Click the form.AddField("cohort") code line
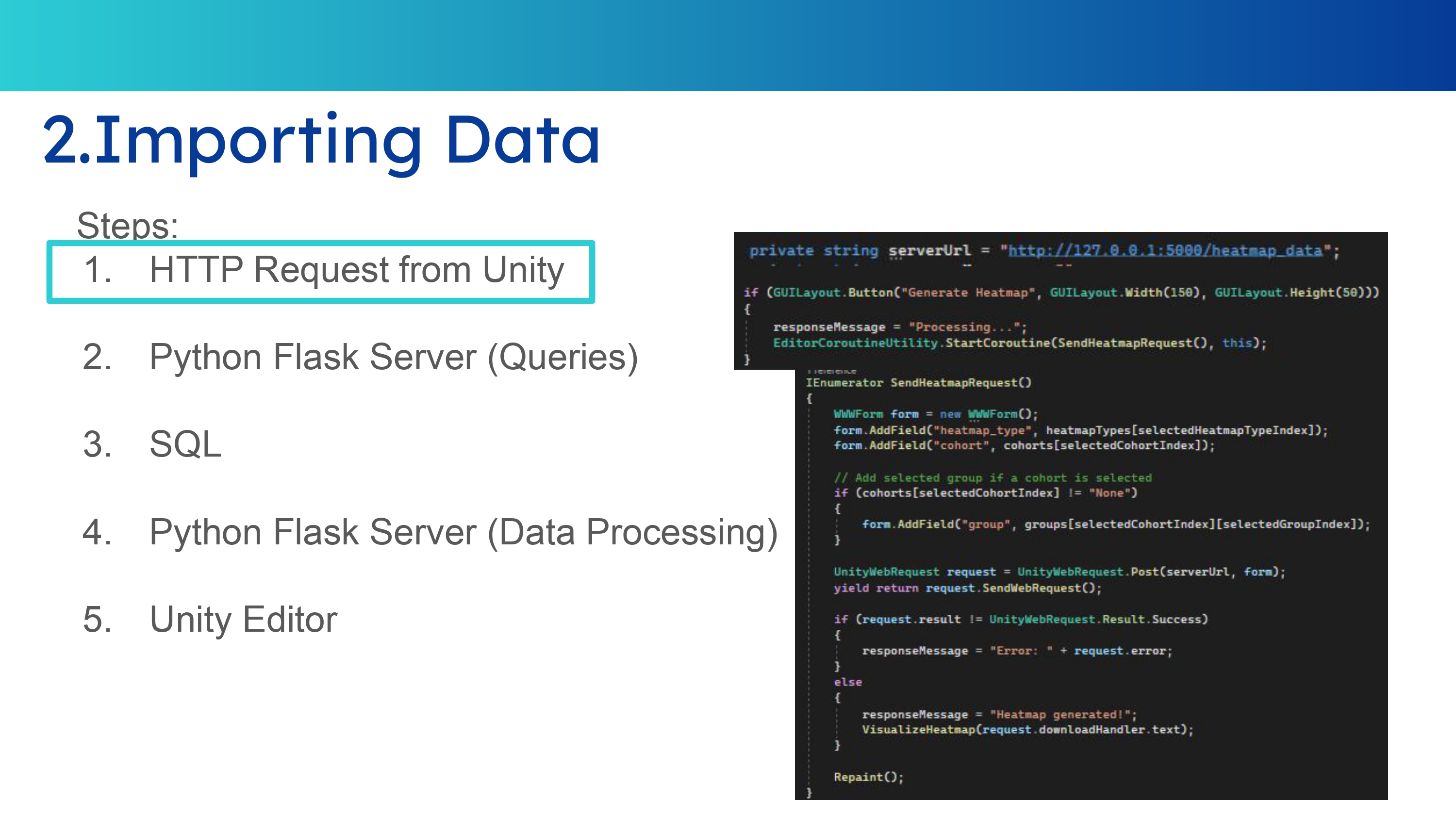Screen dimensions: 1456x819 click(1024, 445)
